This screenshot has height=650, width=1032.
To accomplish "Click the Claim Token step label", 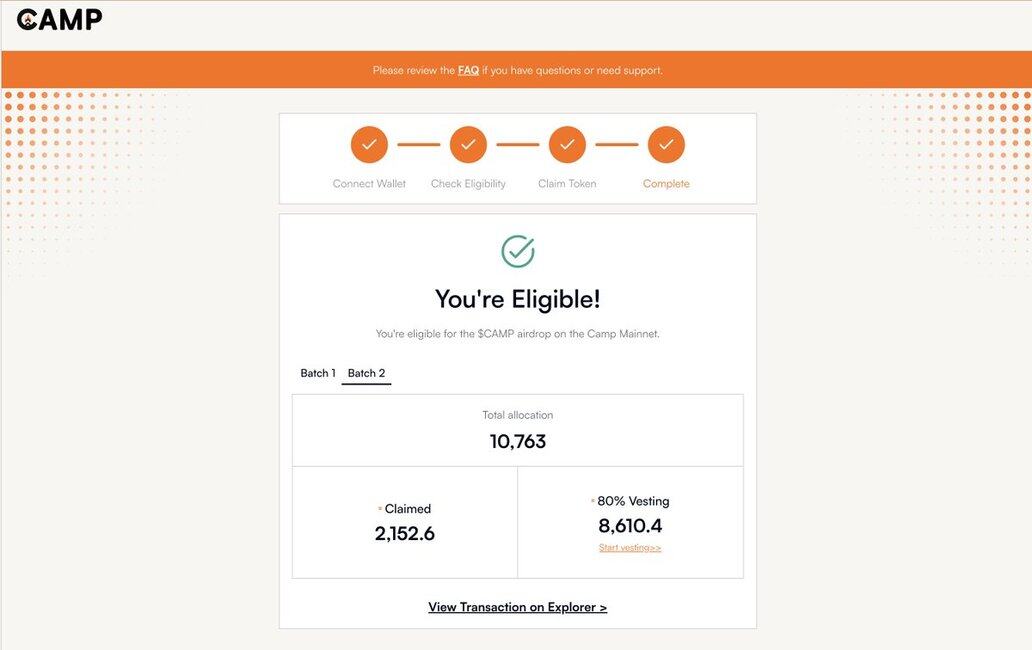I will pos(567,184).
